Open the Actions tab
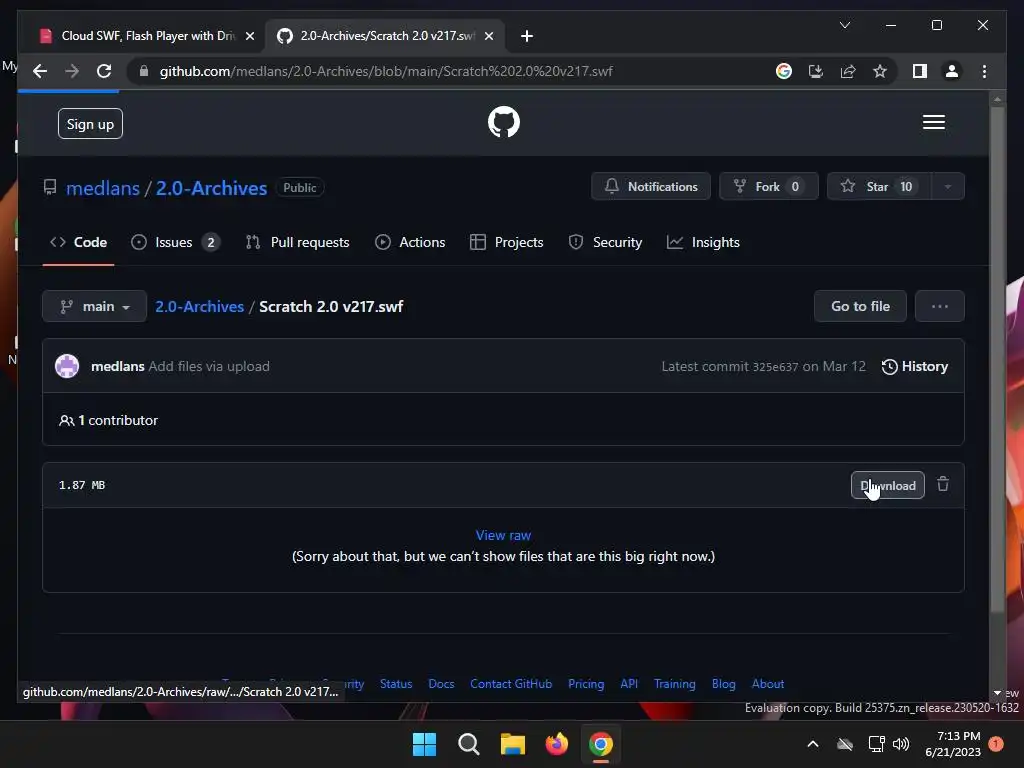1024x768 pixels. (x=410, y=242)
